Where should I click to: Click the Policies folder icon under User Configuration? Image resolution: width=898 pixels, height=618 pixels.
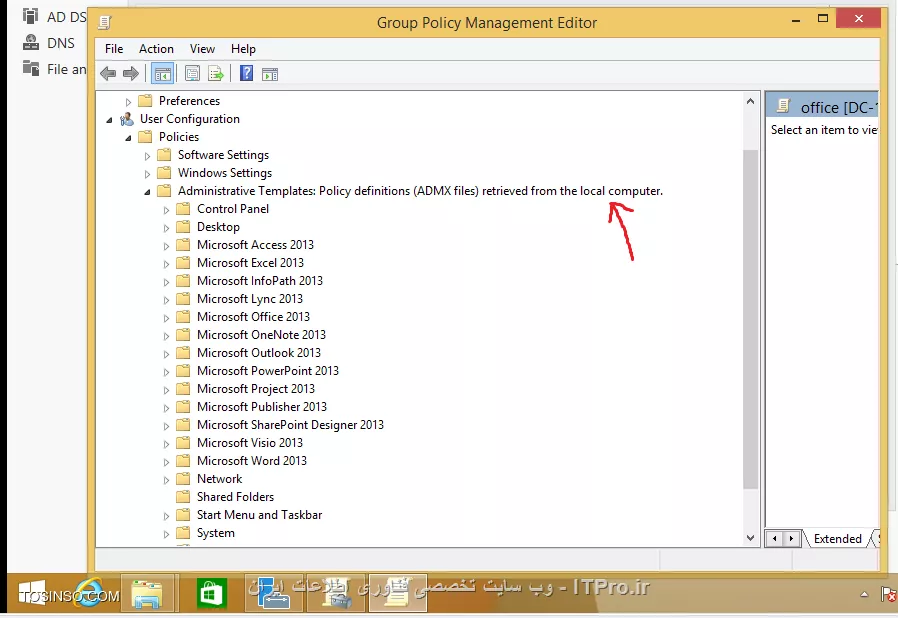[145, 137]
